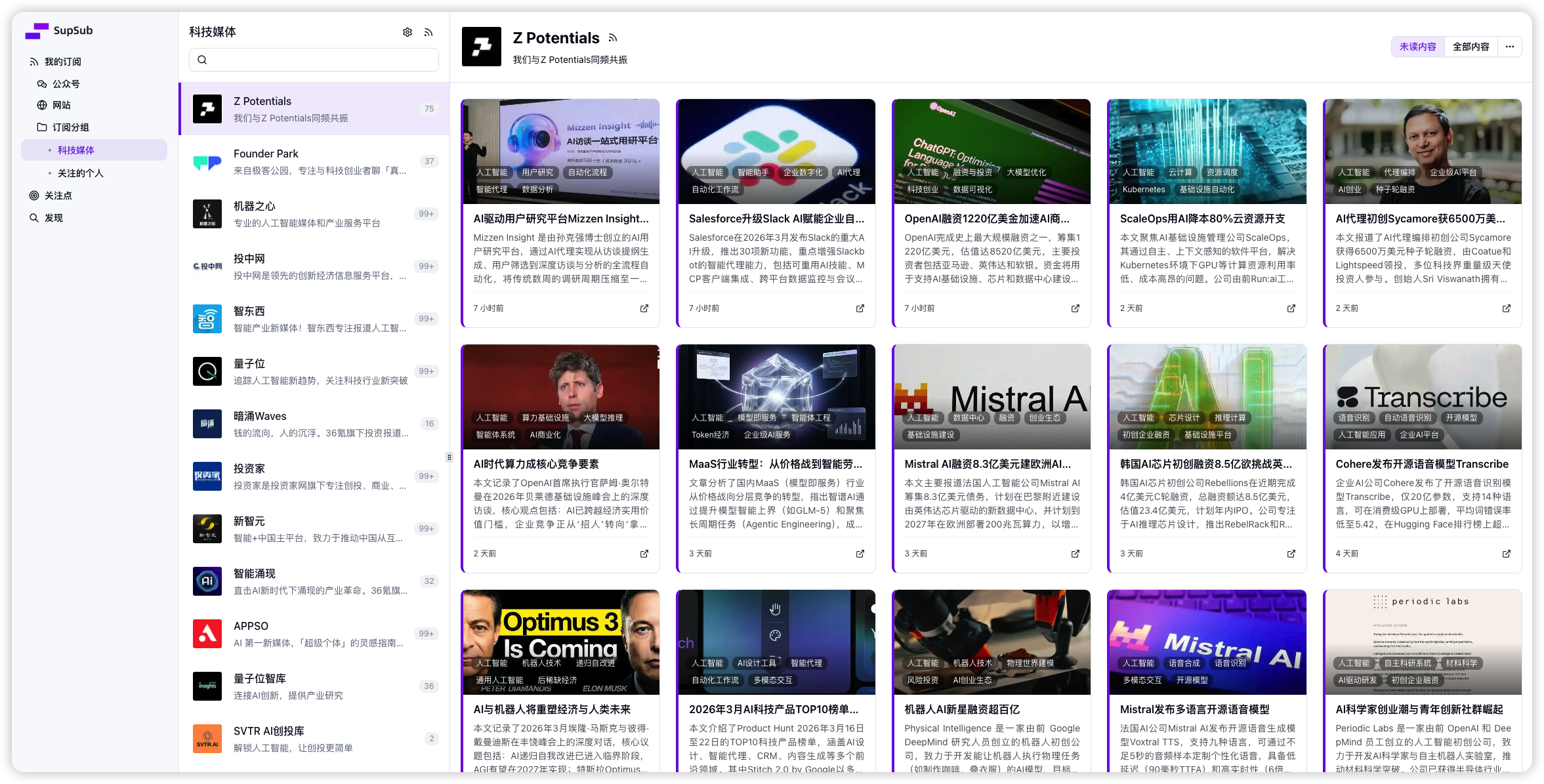Screen dimensions: 1544x784
Task: Open 网站 in sidebar
Action: tap(94, 105)
